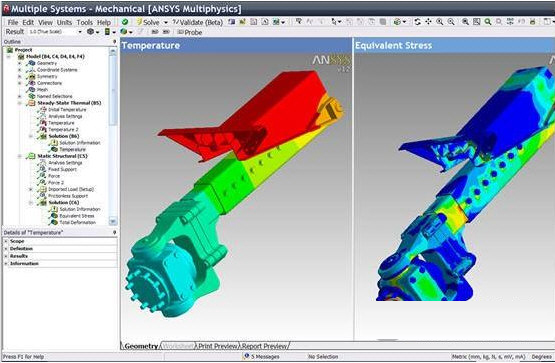Click Validate (Beta) button

pos(198,22)
